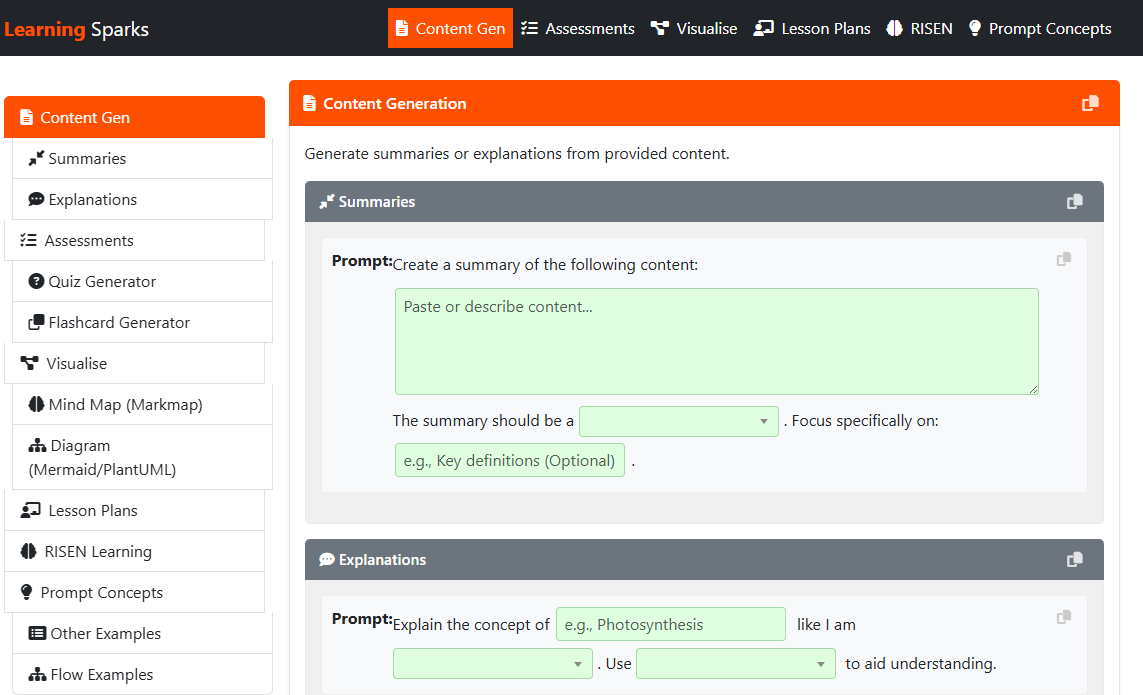Screen dimensions: 1143x695
Task: Open Prompt Concepts in top navigation
Action: [x=1039, y=28]
